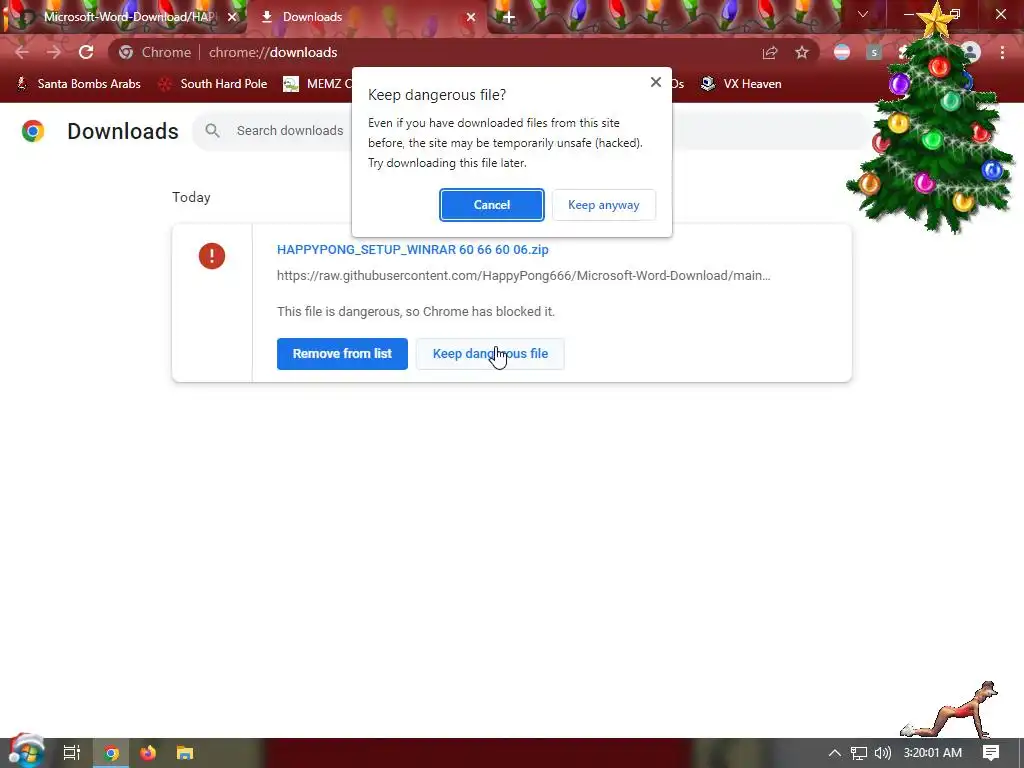Focus the Search downloads field
The height and width of the screenshot is (768, 1024).
coord(290,131)
